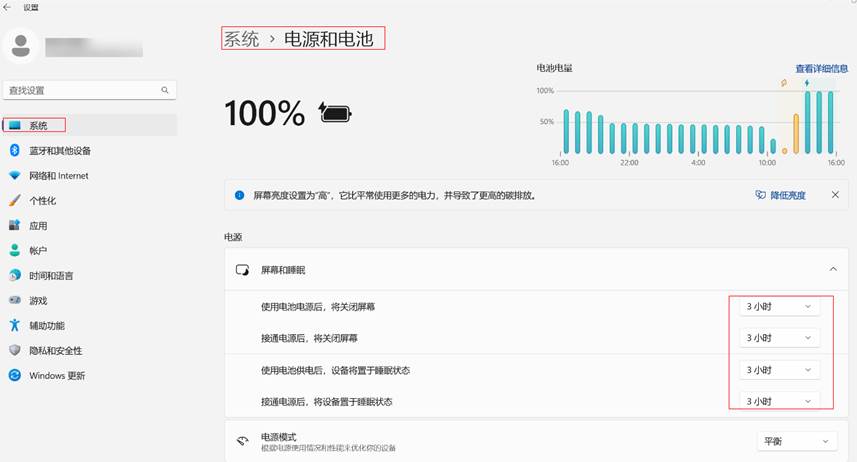
Task: Click the 隐私和安全性 shield icon
Action: [15, 350]
